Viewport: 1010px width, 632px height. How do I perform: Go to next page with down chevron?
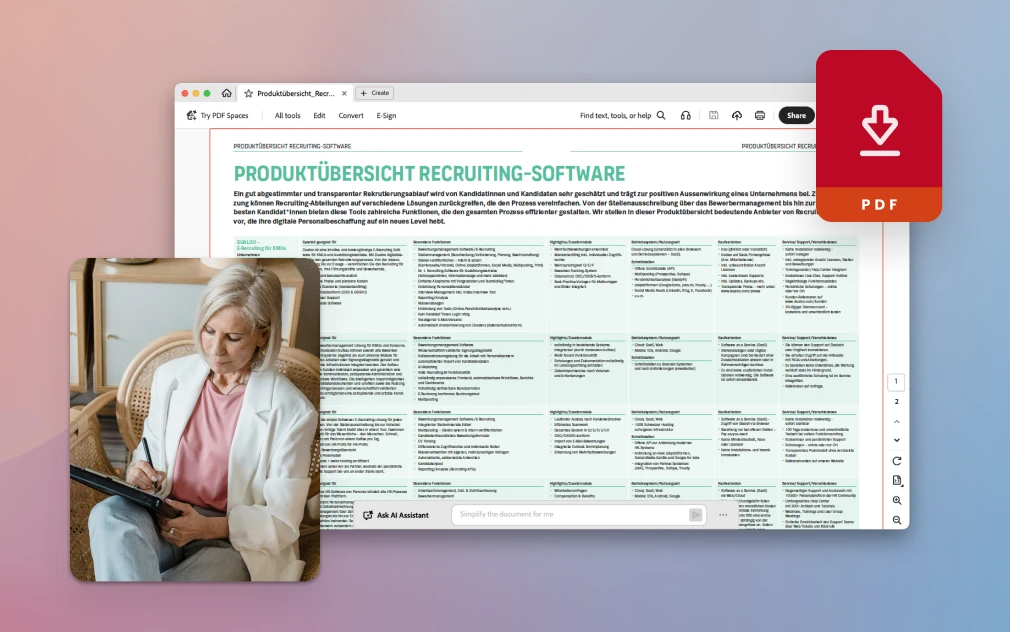897,441
